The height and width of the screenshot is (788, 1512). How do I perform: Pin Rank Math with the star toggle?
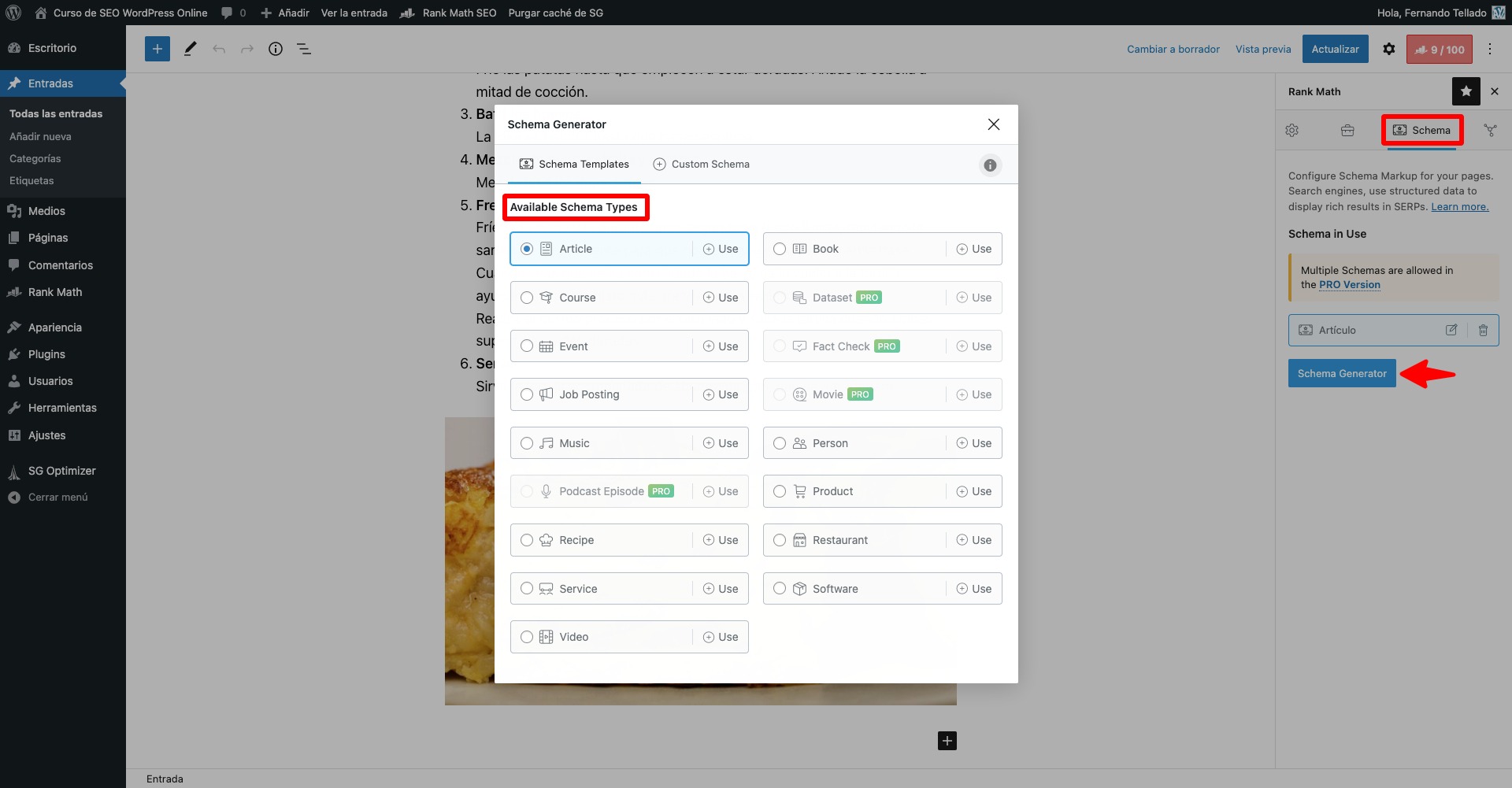click(1466, 91)
